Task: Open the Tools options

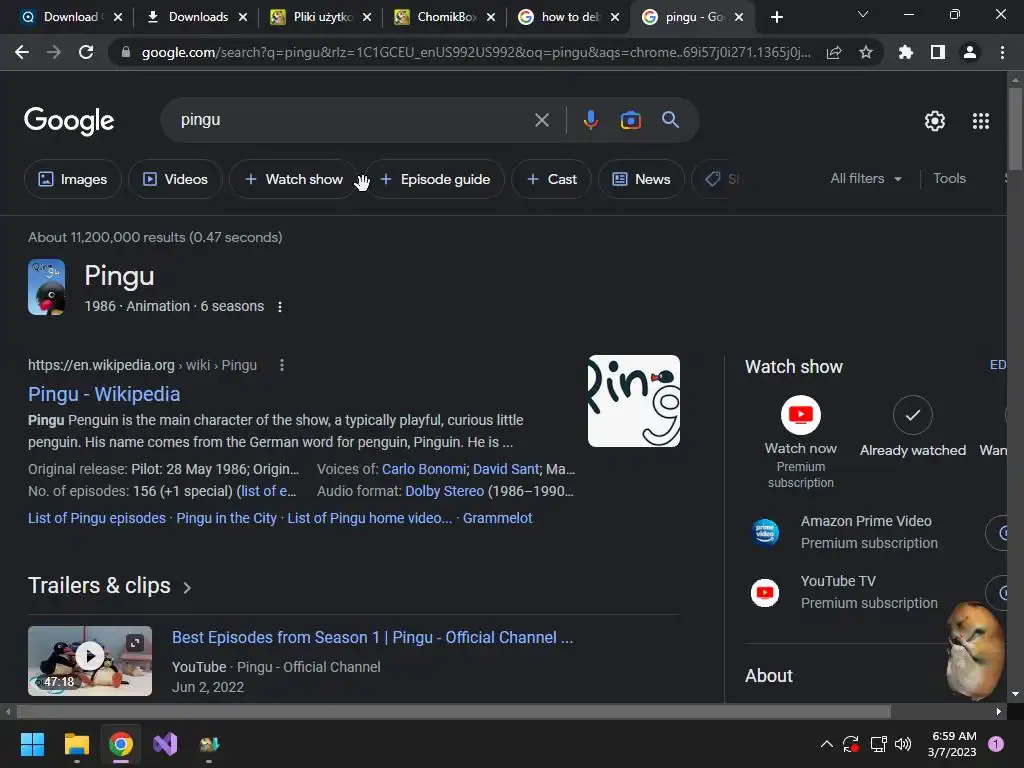Action: (949, 178)
